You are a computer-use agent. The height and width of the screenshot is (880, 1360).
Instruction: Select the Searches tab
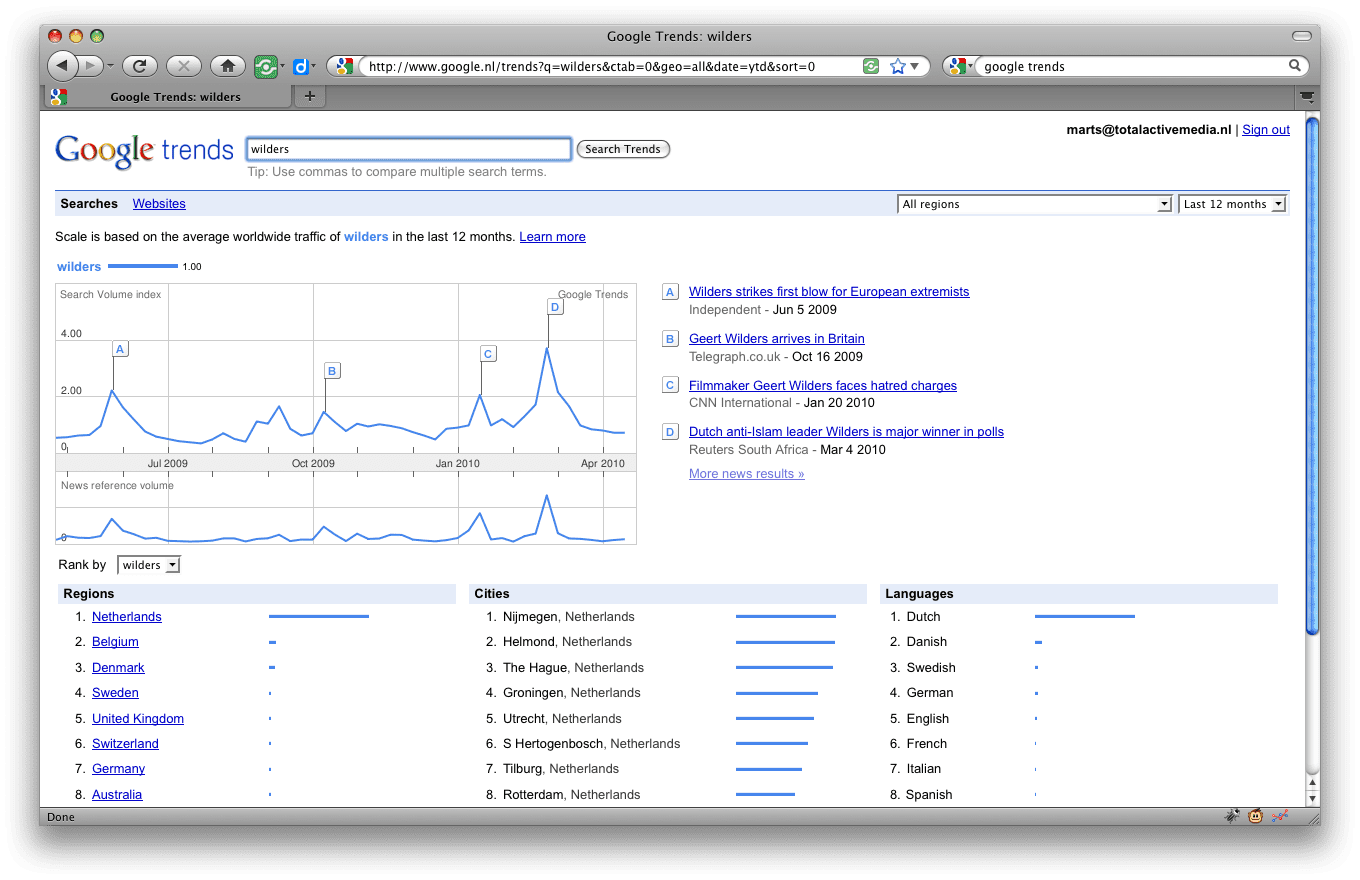click(x=89, y=204)
